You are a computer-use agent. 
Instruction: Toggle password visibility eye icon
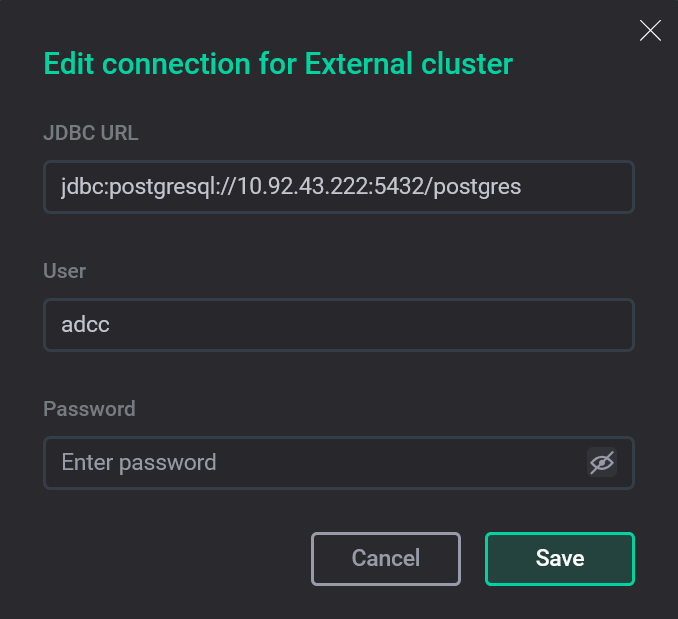coord(601,462)
